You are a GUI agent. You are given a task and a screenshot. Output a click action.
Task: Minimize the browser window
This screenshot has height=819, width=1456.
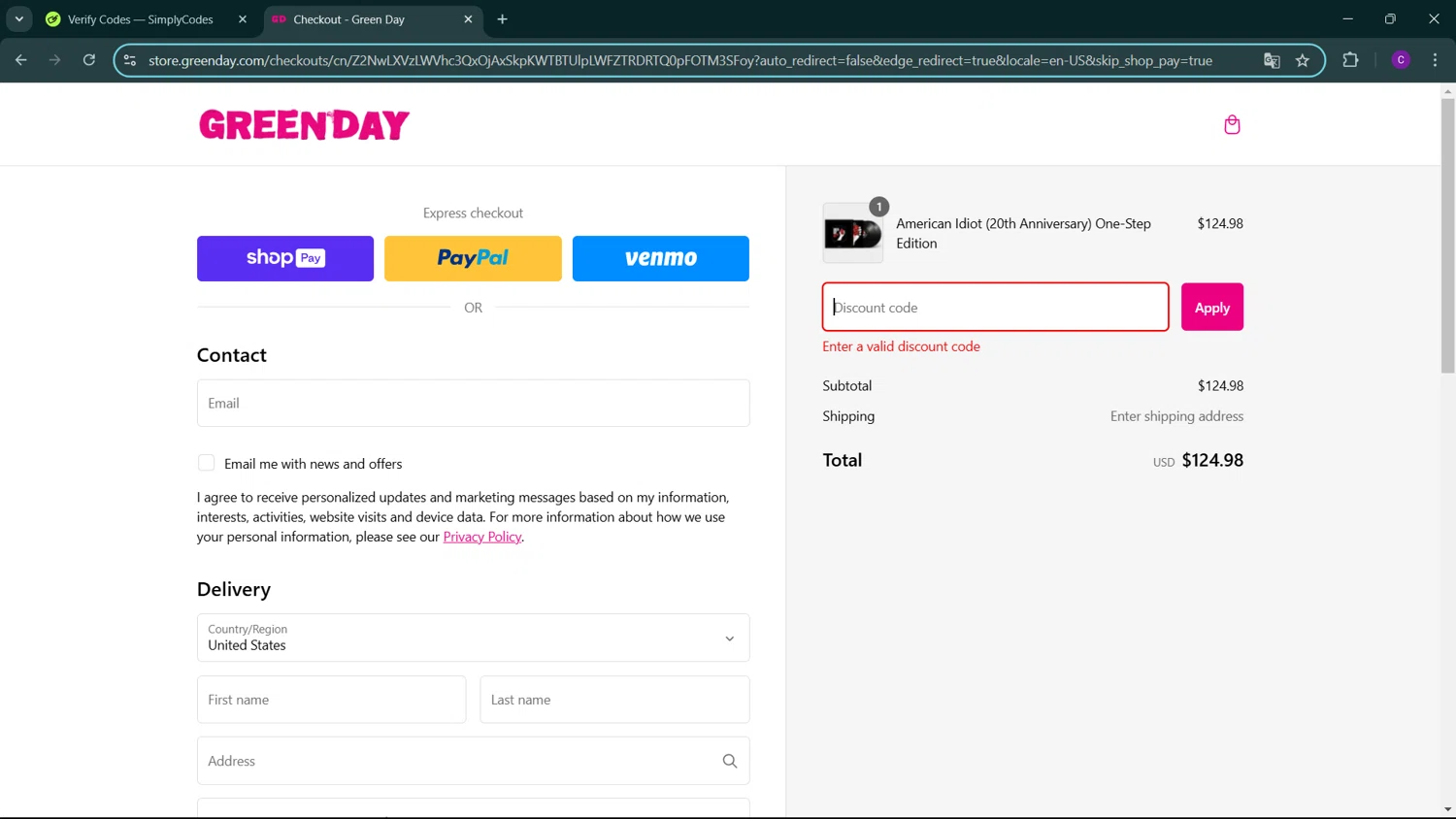click(1347, 18)
